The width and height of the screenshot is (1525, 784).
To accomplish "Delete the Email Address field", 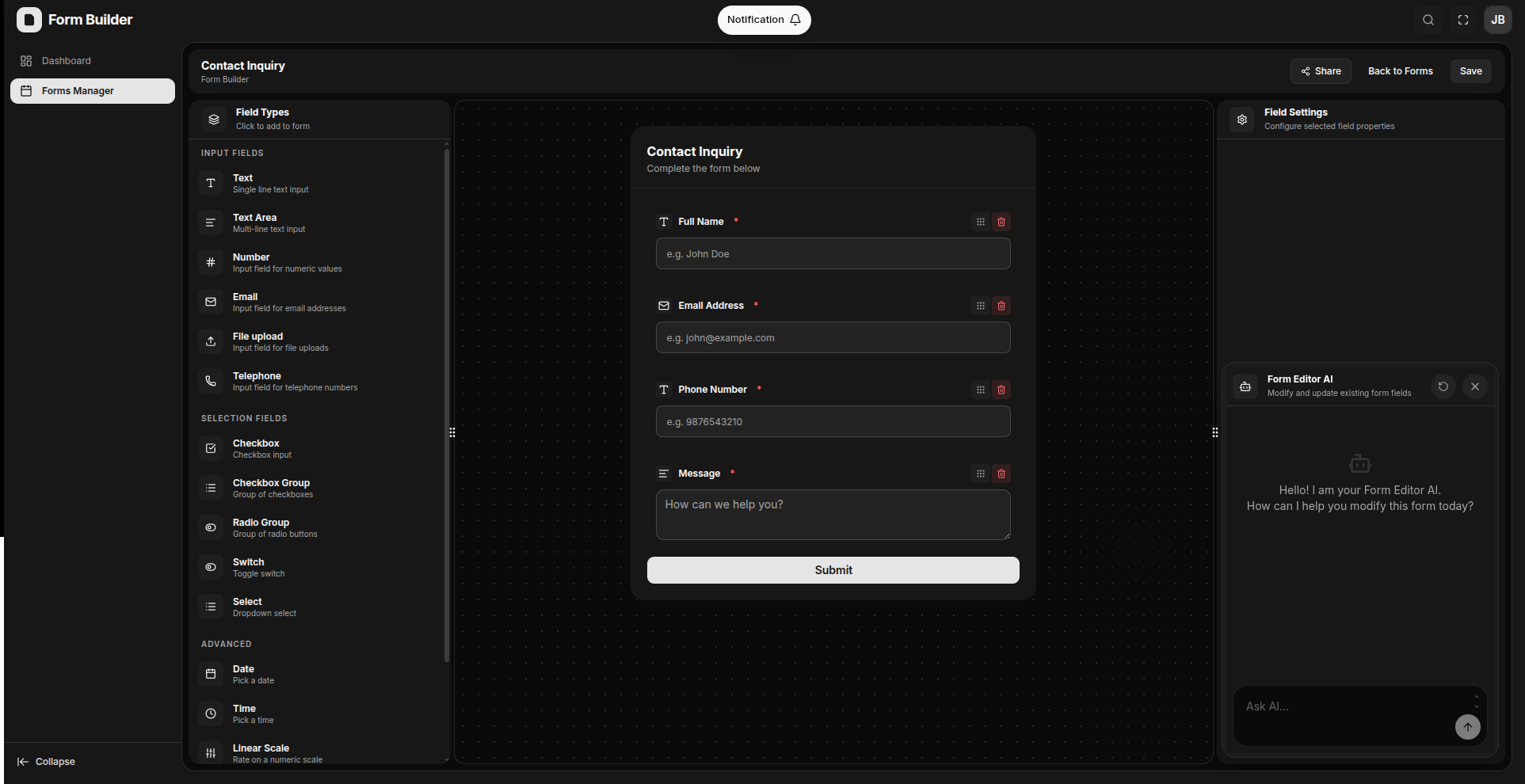I will pyautogui.click(x=1001, y=306).
